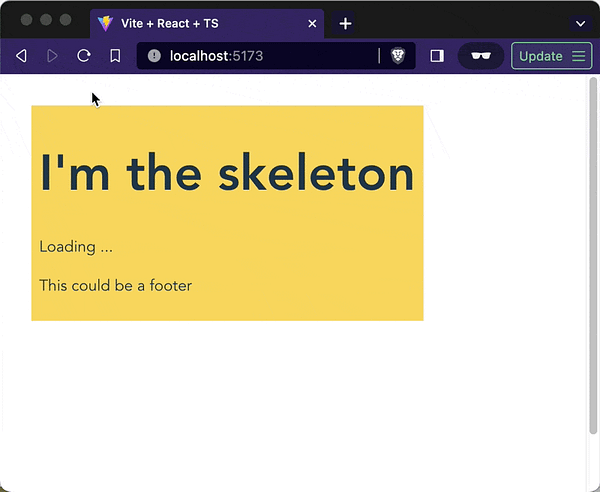Reload the localhost page
Viewport: 600px width, 492px height.
[84, 56]
